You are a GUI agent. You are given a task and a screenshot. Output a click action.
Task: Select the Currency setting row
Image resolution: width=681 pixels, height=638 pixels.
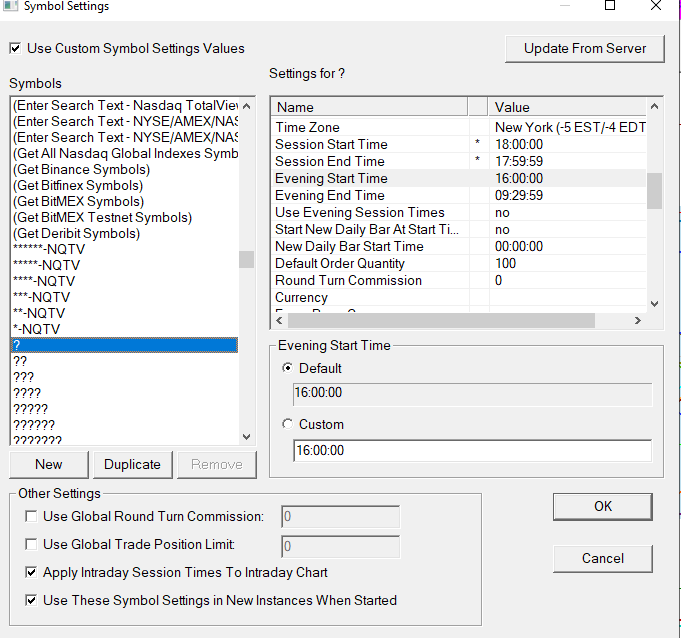click(x=459, y=297)
